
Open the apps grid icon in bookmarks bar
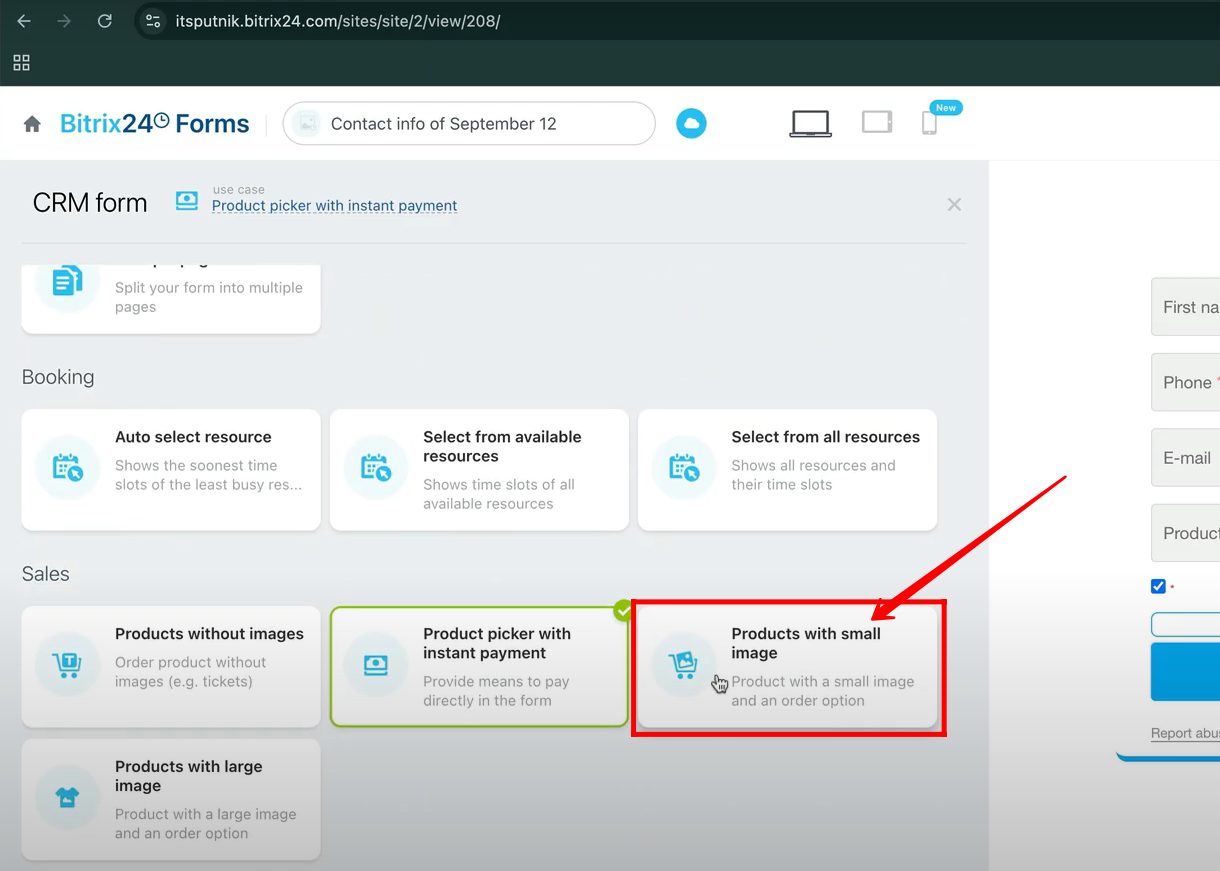(x=21, y=63)
